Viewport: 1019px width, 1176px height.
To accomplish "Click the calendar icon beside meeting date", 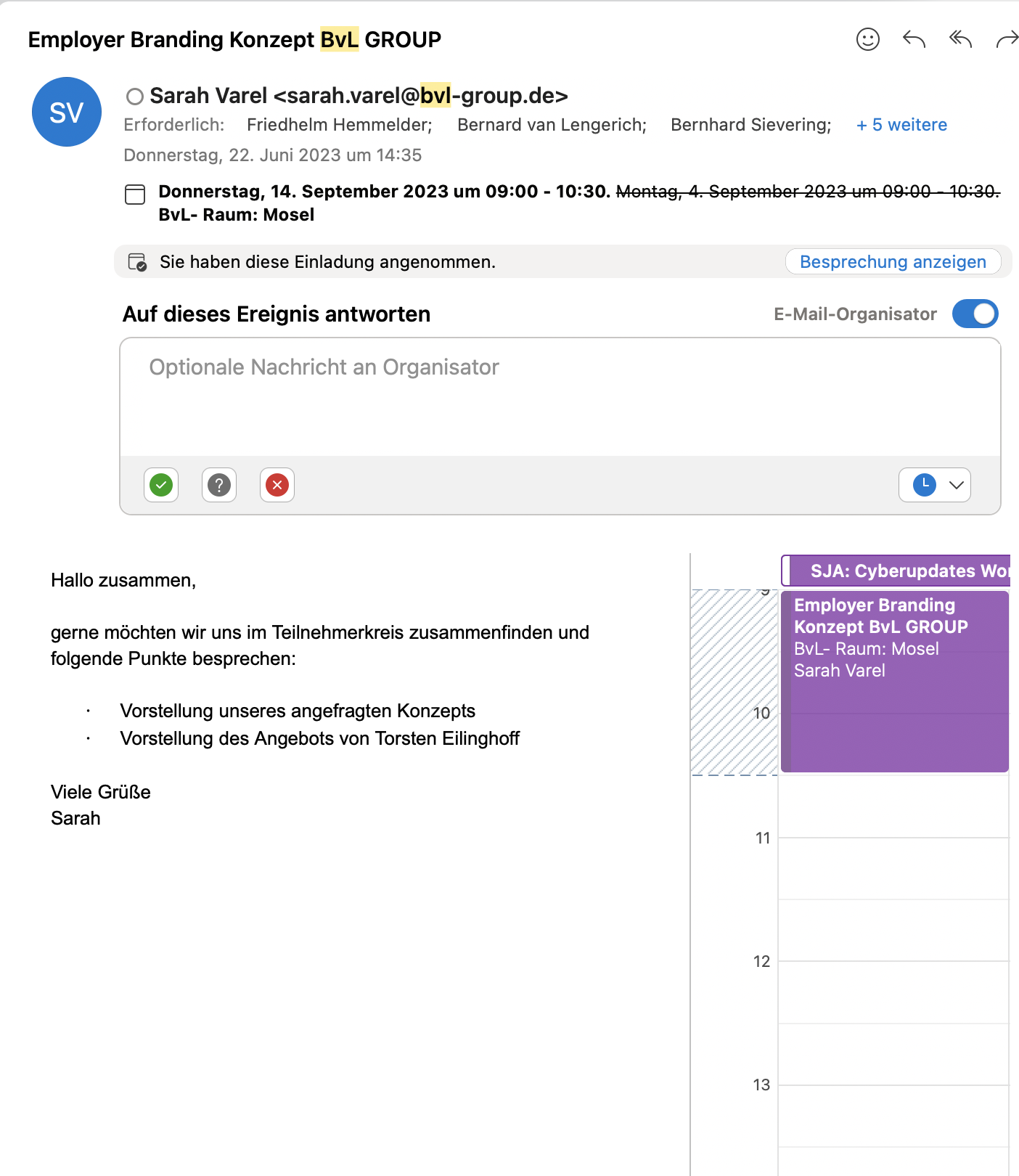I will tap(135, 194).
